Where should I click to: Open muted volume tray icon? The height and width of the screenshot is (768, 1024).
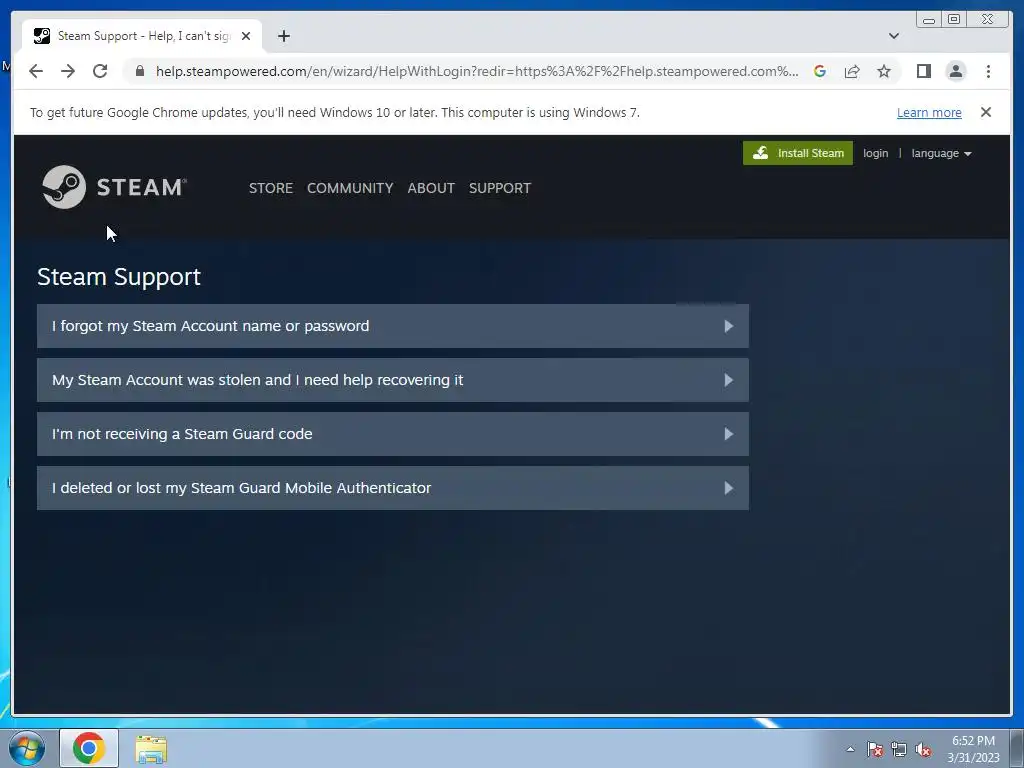(923, 749)
